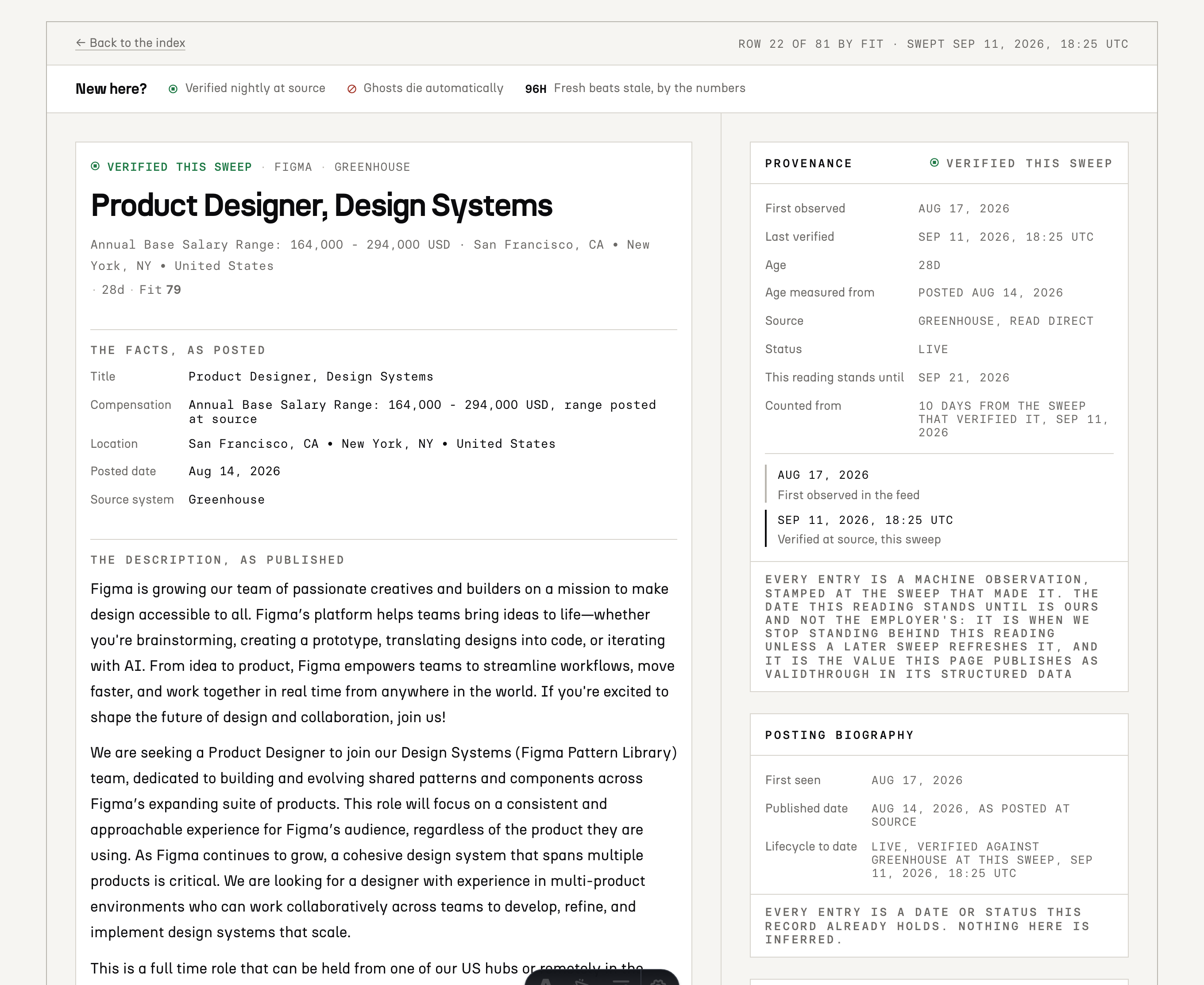Click the '10 DAYS FROM THE SWEEP' counted-from value
This screenshot has height=985, width=1204.
[x=1013, y=419]
